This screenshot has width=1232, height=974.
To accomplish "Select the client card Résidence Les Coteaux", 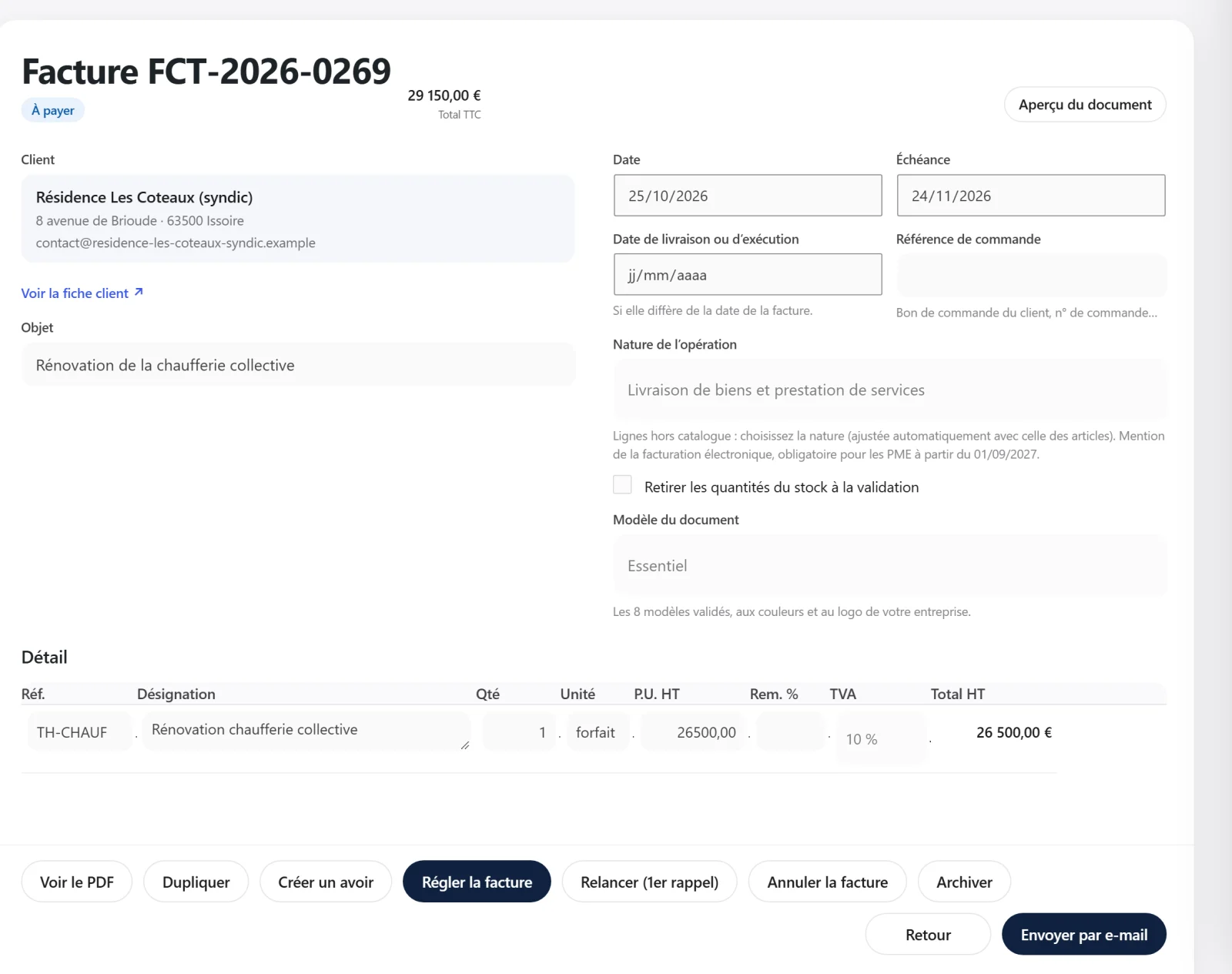I will [298, 219].
